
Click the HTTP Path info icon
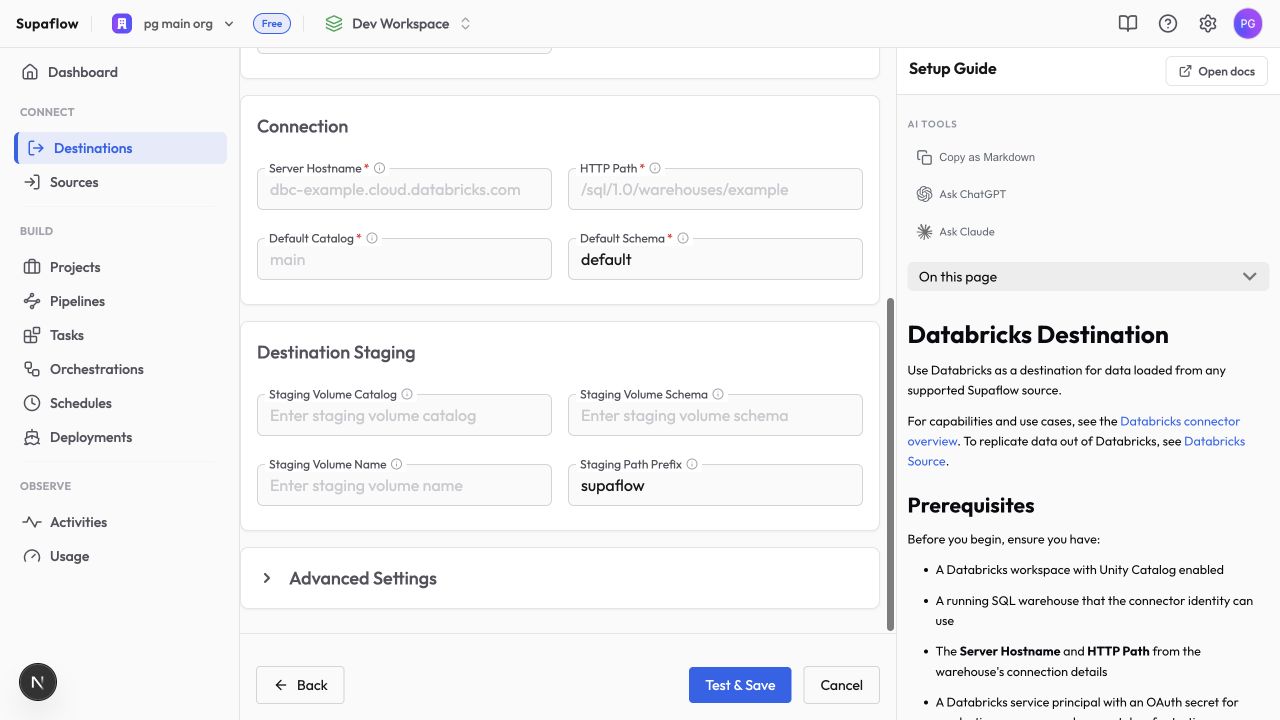(655, 168)
